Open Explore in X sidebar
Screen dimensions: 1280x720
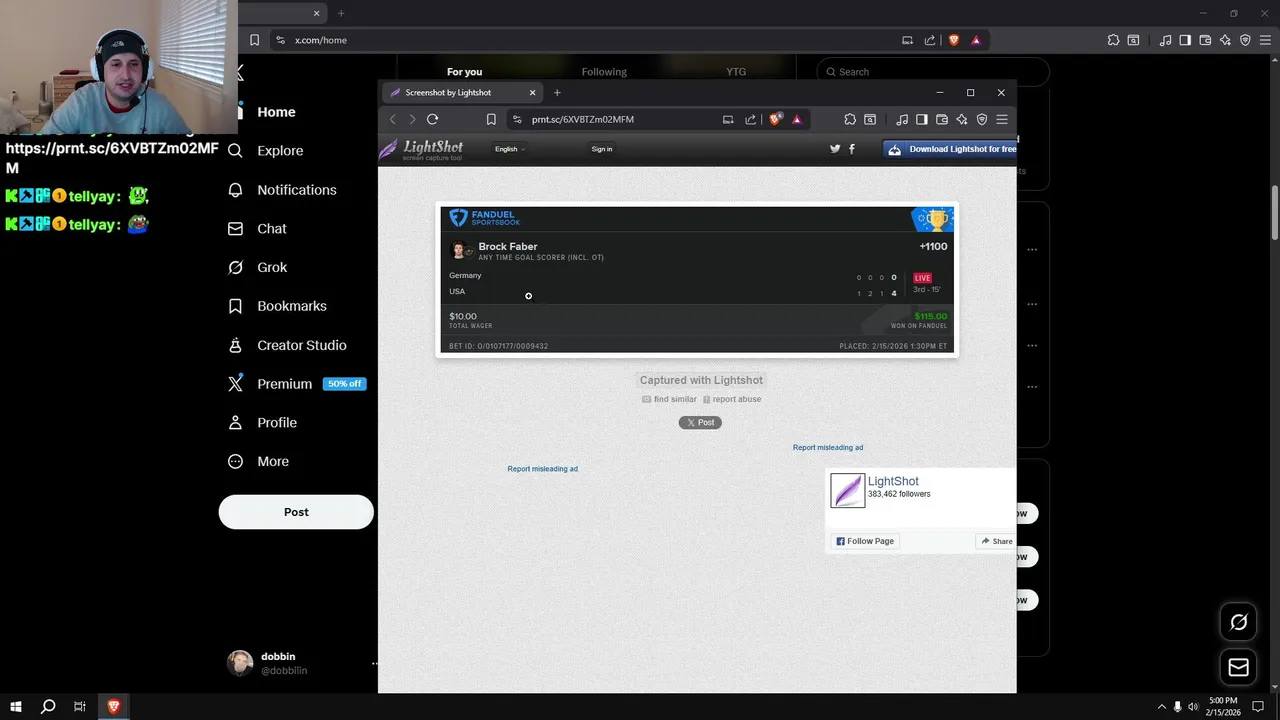tap(265, 151)
